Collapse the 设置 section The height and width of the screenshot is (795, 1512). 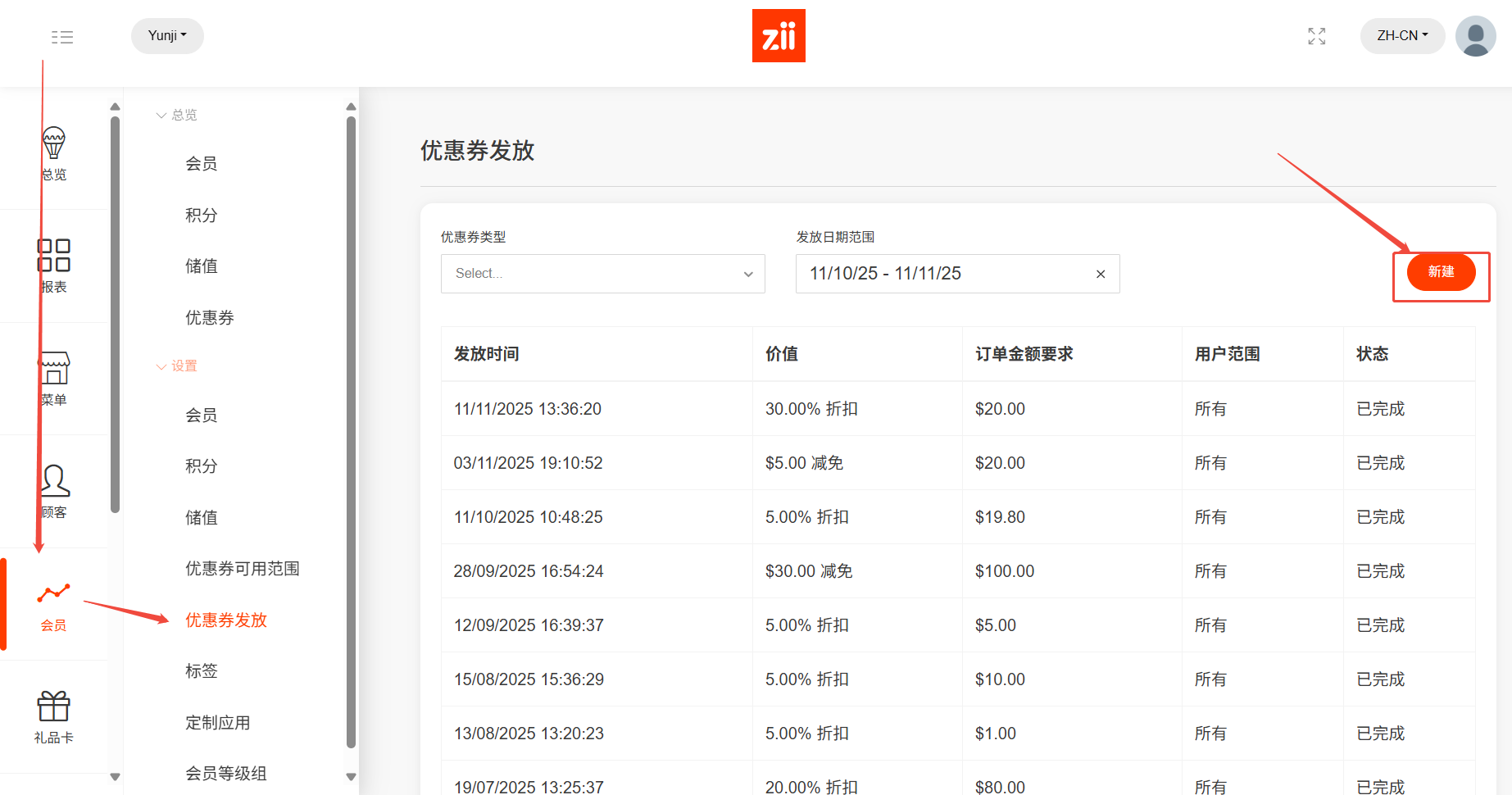[177, 366]
